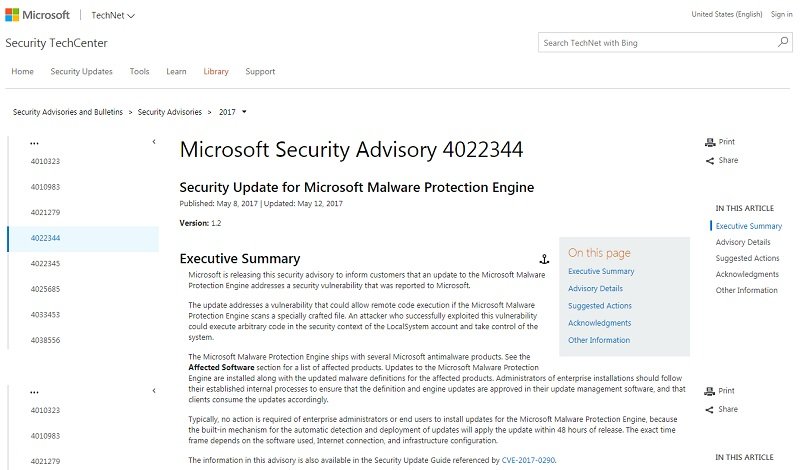Go to Suggested Actions in article nav
The height and width of the screenshot is (470, 800).
click(x=747, y=258)
